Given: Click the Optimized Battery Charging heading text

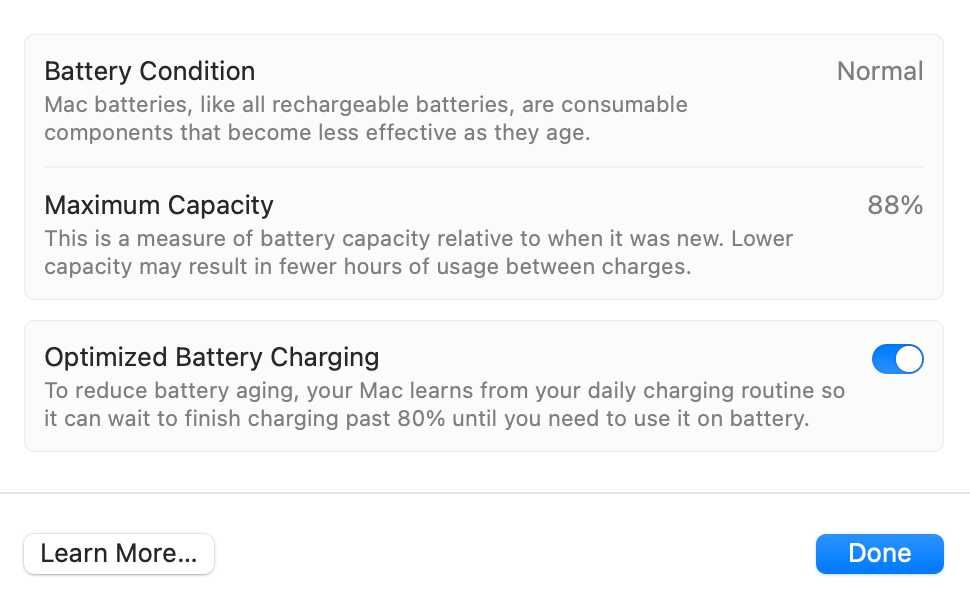Looking at the screenshot, I should pos(212,357).
